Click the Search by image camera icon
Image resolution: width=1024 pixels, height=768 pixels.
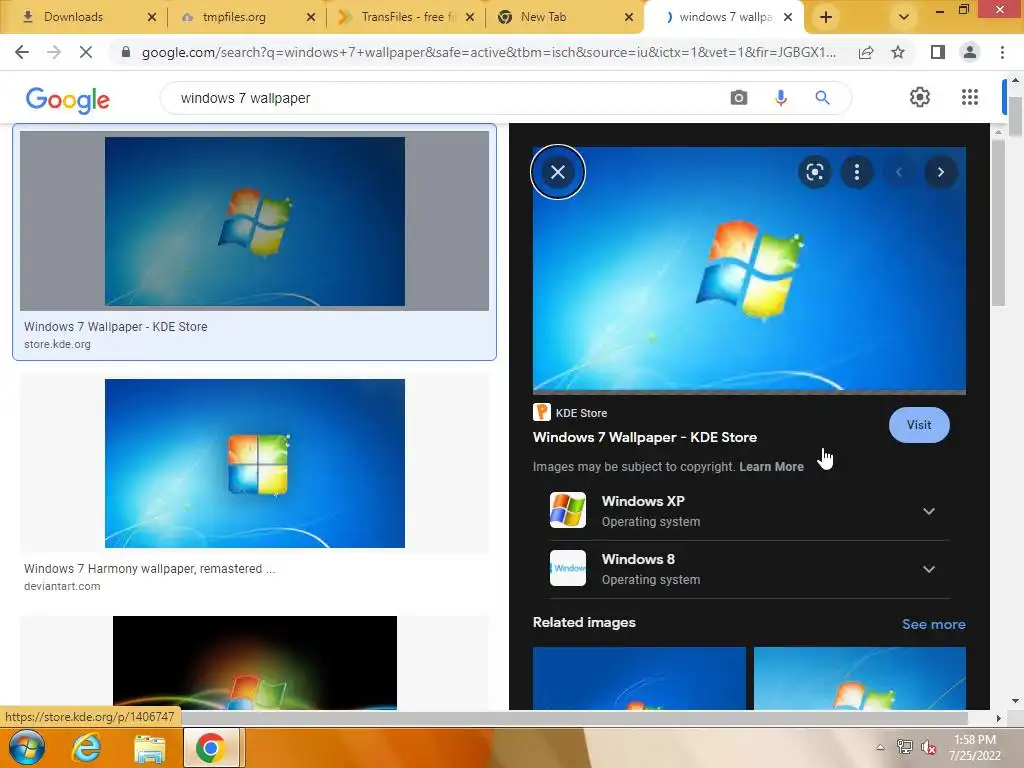point(739,98)
